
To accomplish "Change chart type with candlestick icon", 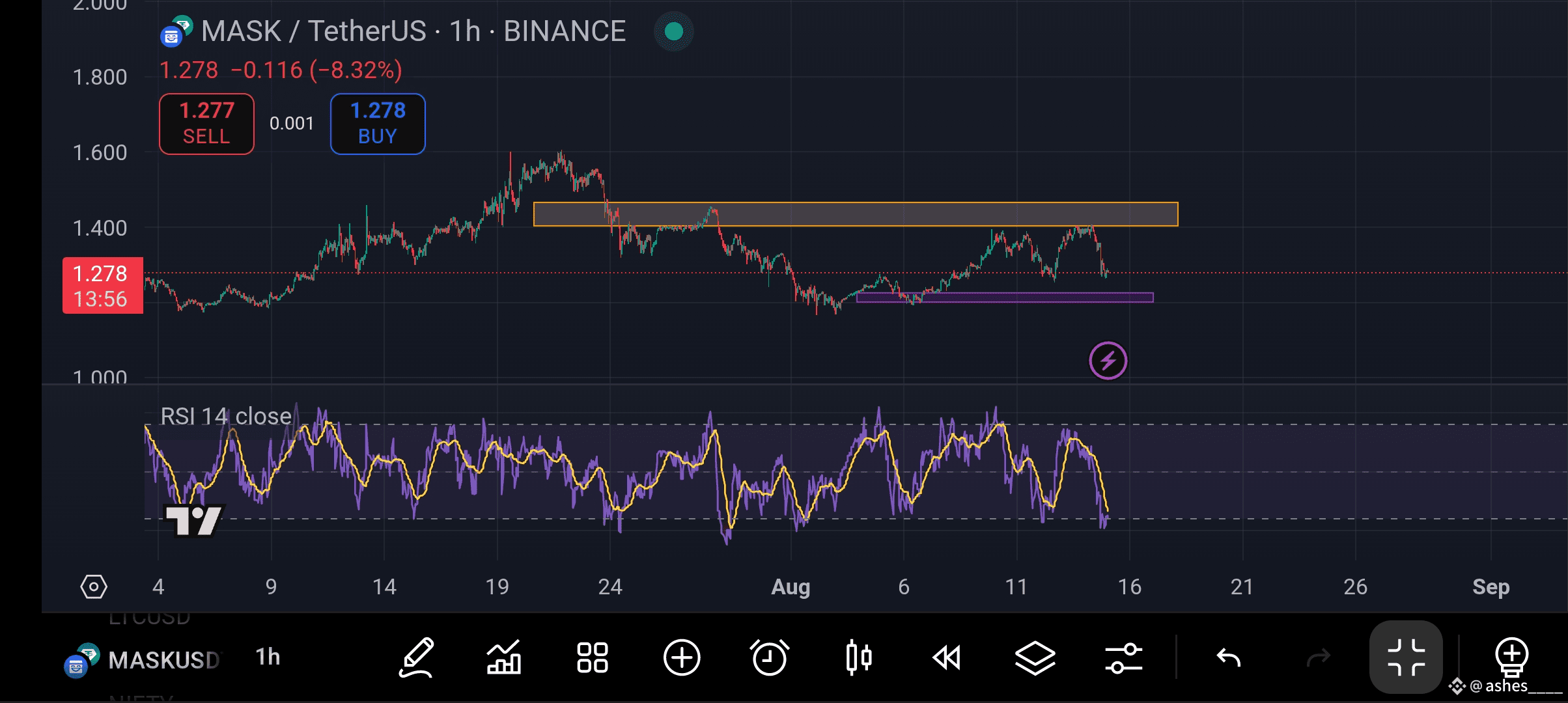I will coord(858,657).
